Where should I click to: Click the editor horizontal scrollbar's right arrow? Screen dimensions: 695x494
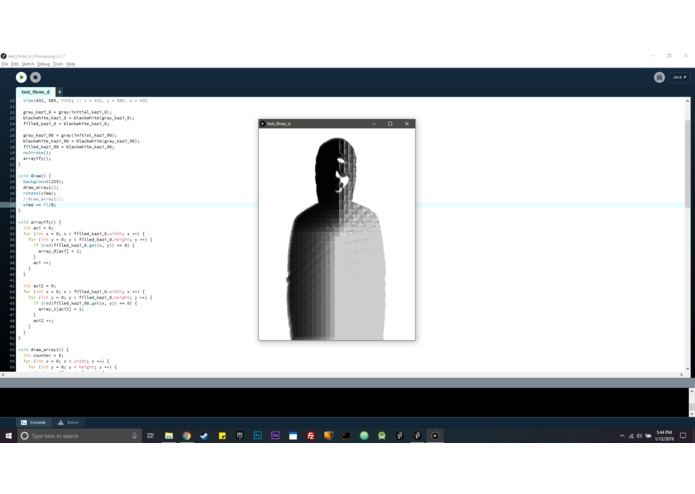pyautogui.click(x=682, y=375)
